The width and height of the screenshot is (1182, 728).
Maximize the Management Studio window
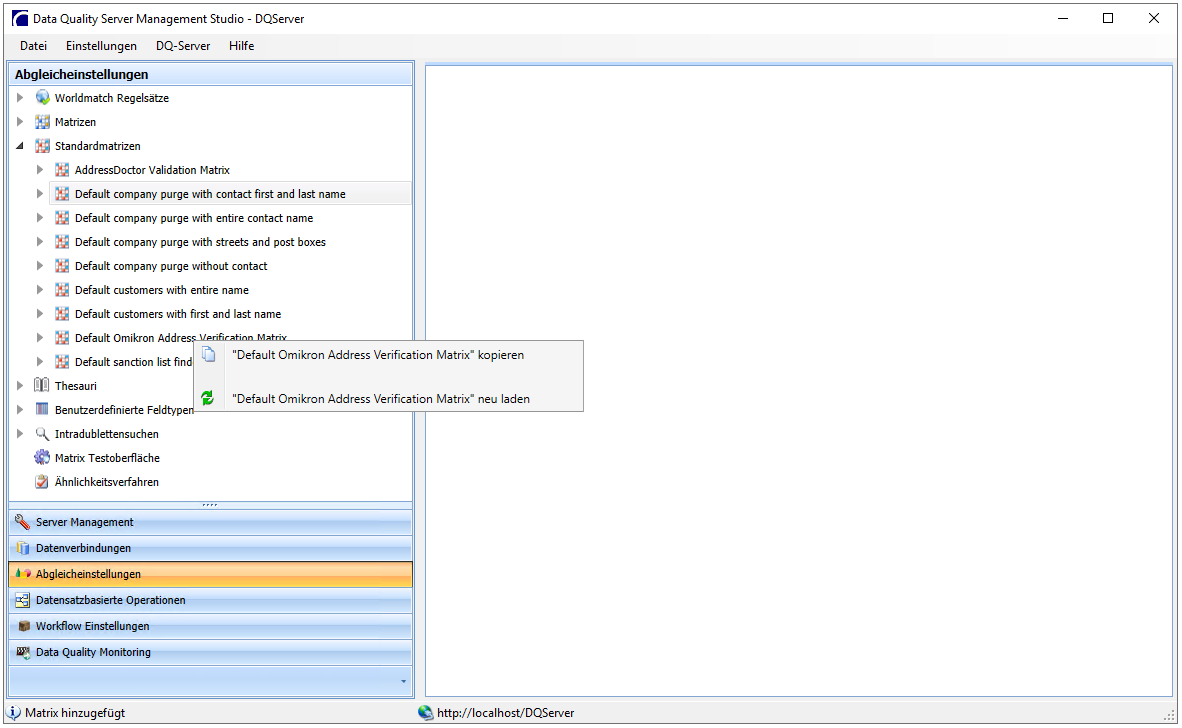click(x=1108, y=18)
